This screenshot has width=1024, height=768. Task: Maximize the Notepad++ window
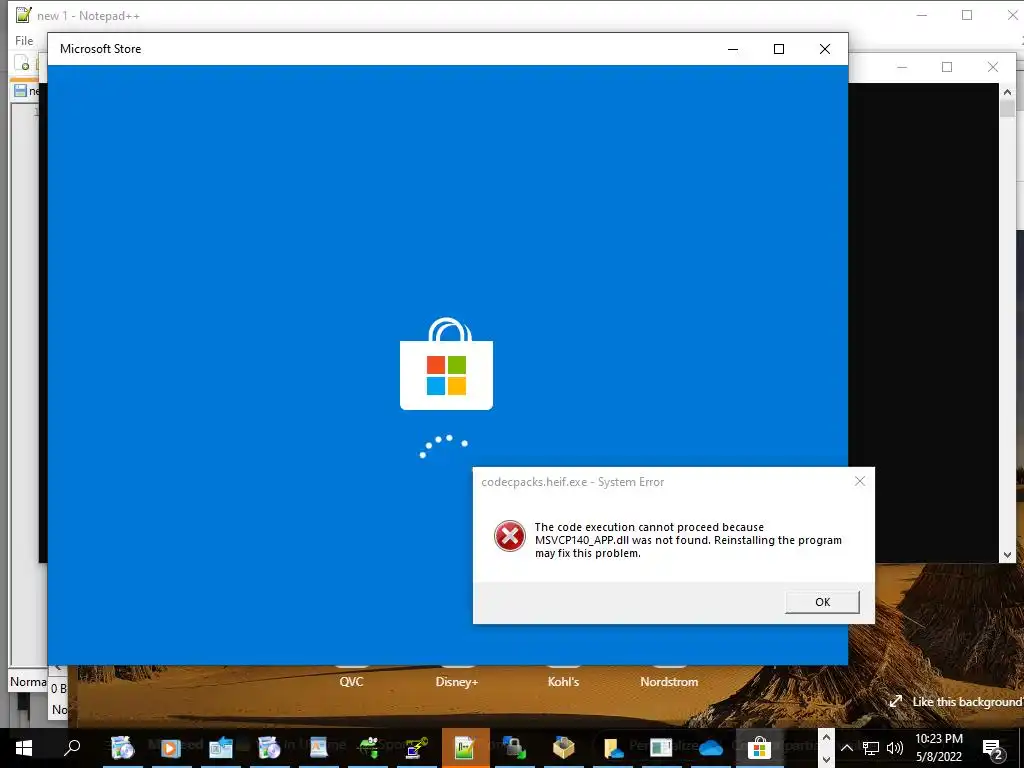[x=967, y=16]
